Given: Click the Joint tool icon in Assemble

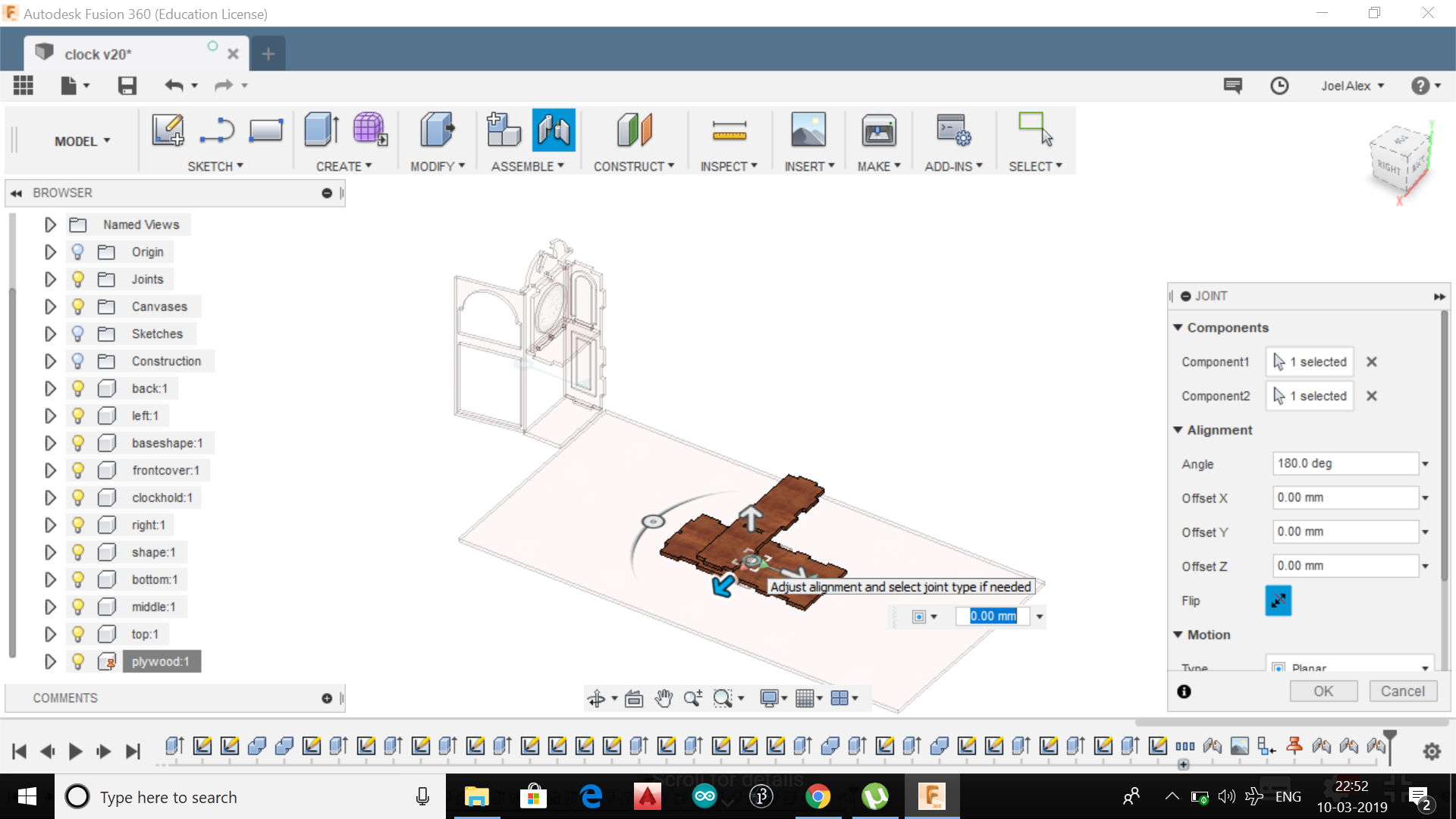Looking at the screenshot, I should click(x=554, y=130).
